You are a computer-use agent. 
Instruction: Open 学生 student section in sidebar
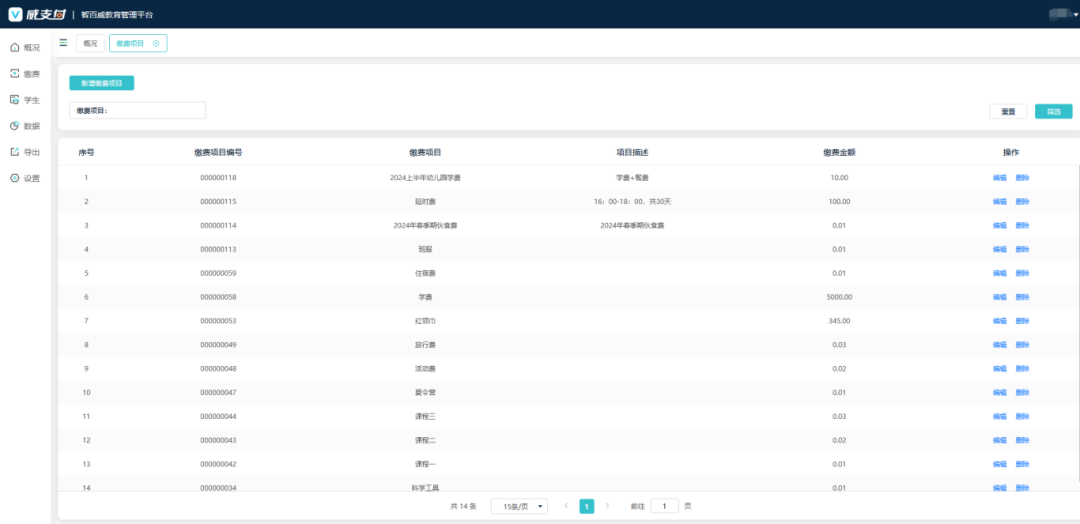click(24, 100)
